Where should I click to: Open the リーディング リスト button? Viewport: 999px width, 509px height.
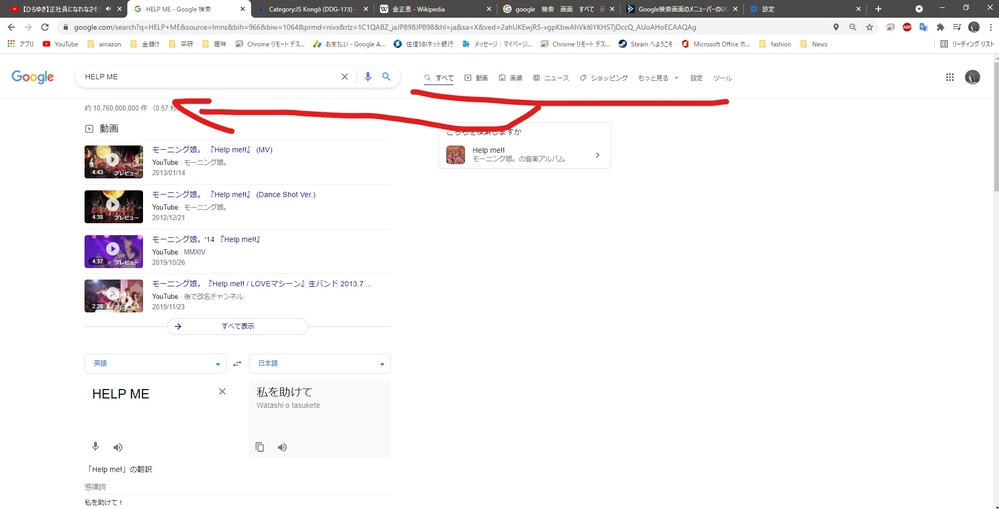(x=967, y=44)
